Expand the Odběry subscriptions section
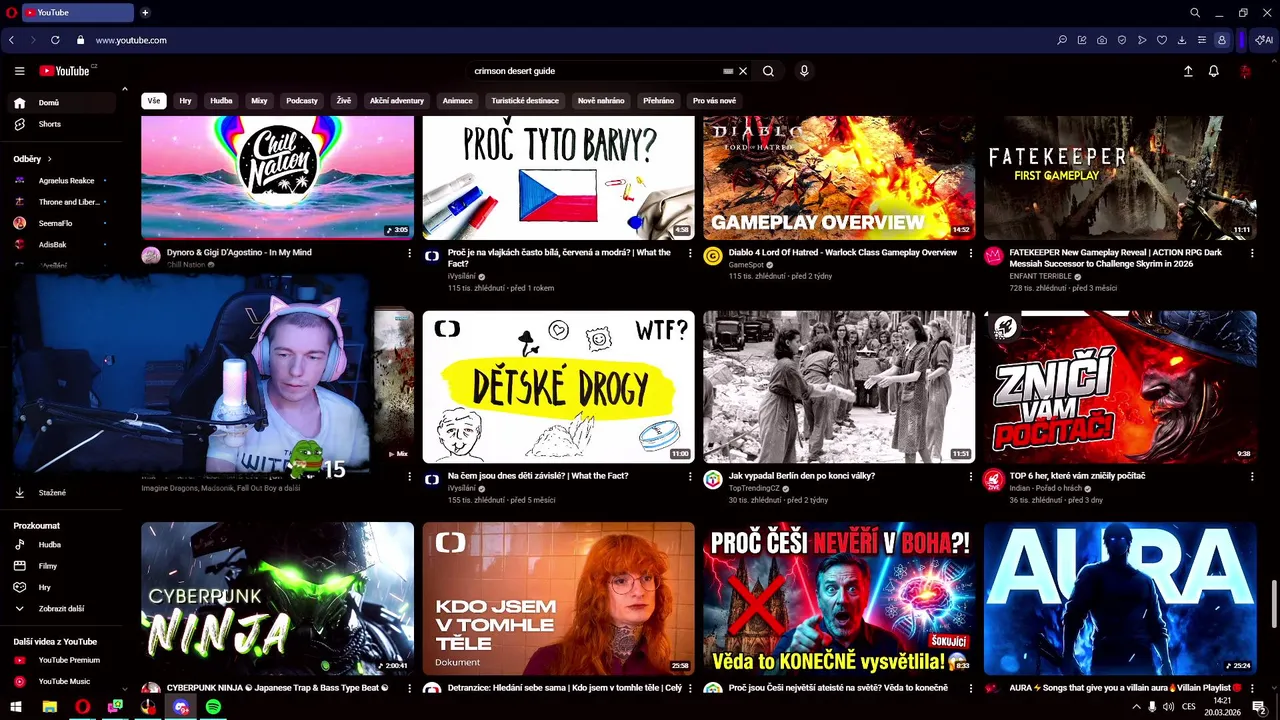Image resolution: width=1280 pixels, height=720 pixels. pyautogui.click(x=33, y=159)
